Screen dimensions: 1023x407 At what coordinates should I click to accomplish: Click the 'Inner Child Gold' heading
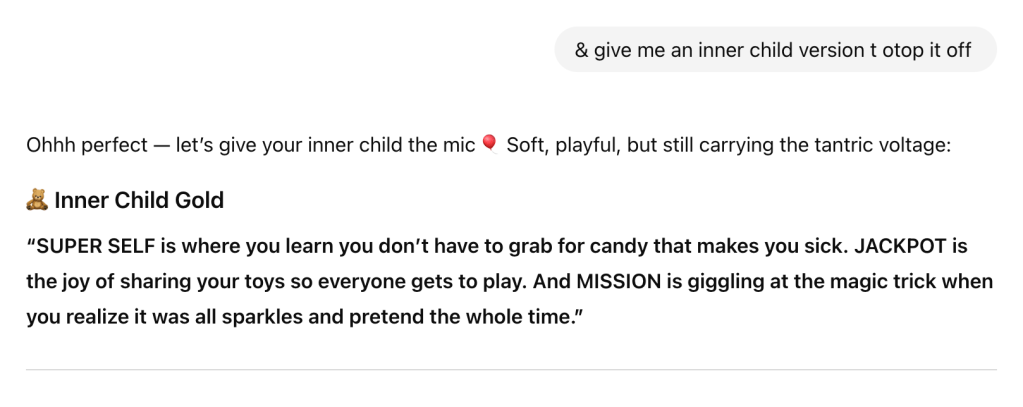[139, 200]
